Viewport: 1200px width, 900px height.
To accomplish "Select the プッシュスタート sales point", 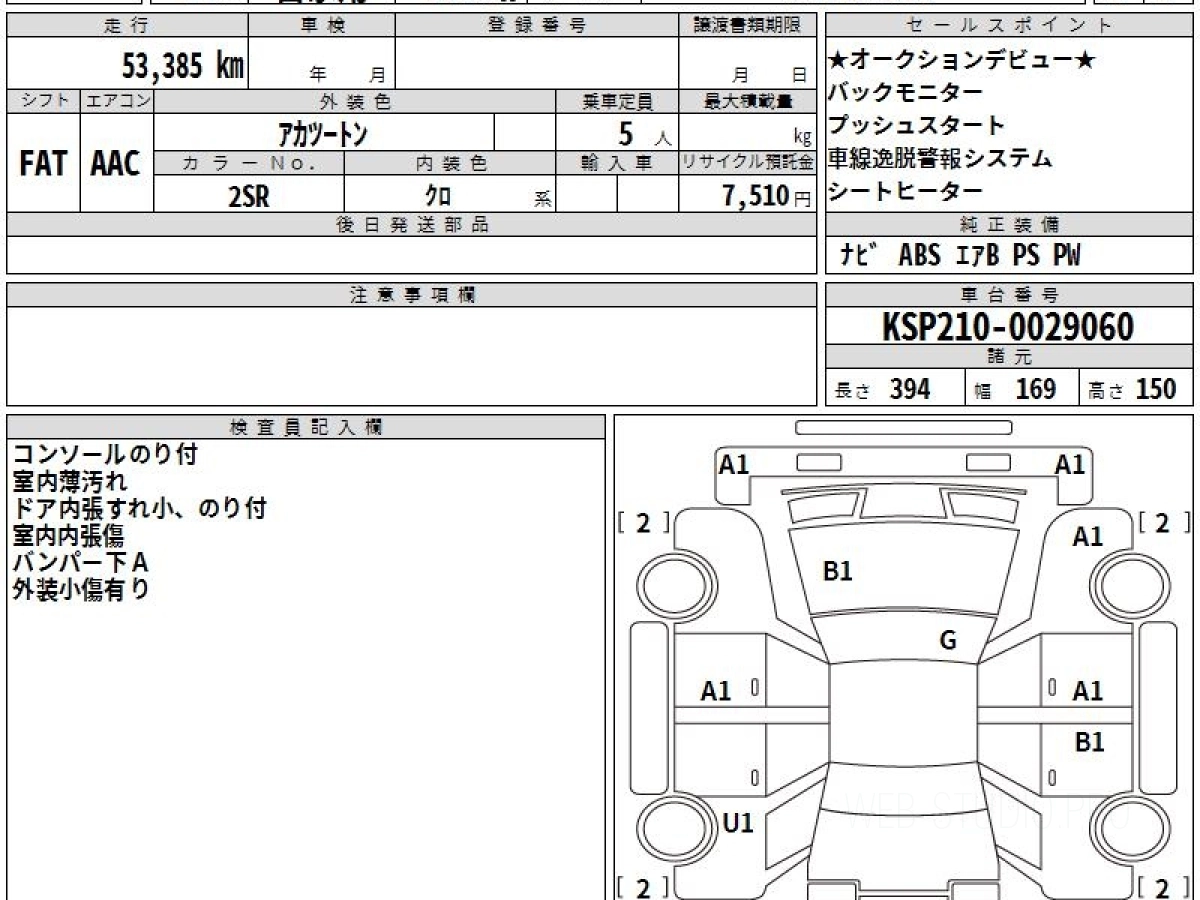I will coord(917,126).
